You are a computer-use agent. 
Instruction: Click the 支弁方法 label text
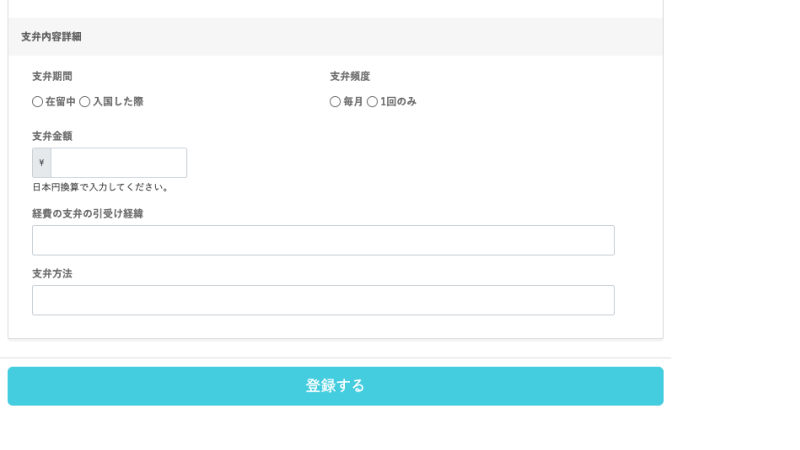52,273
